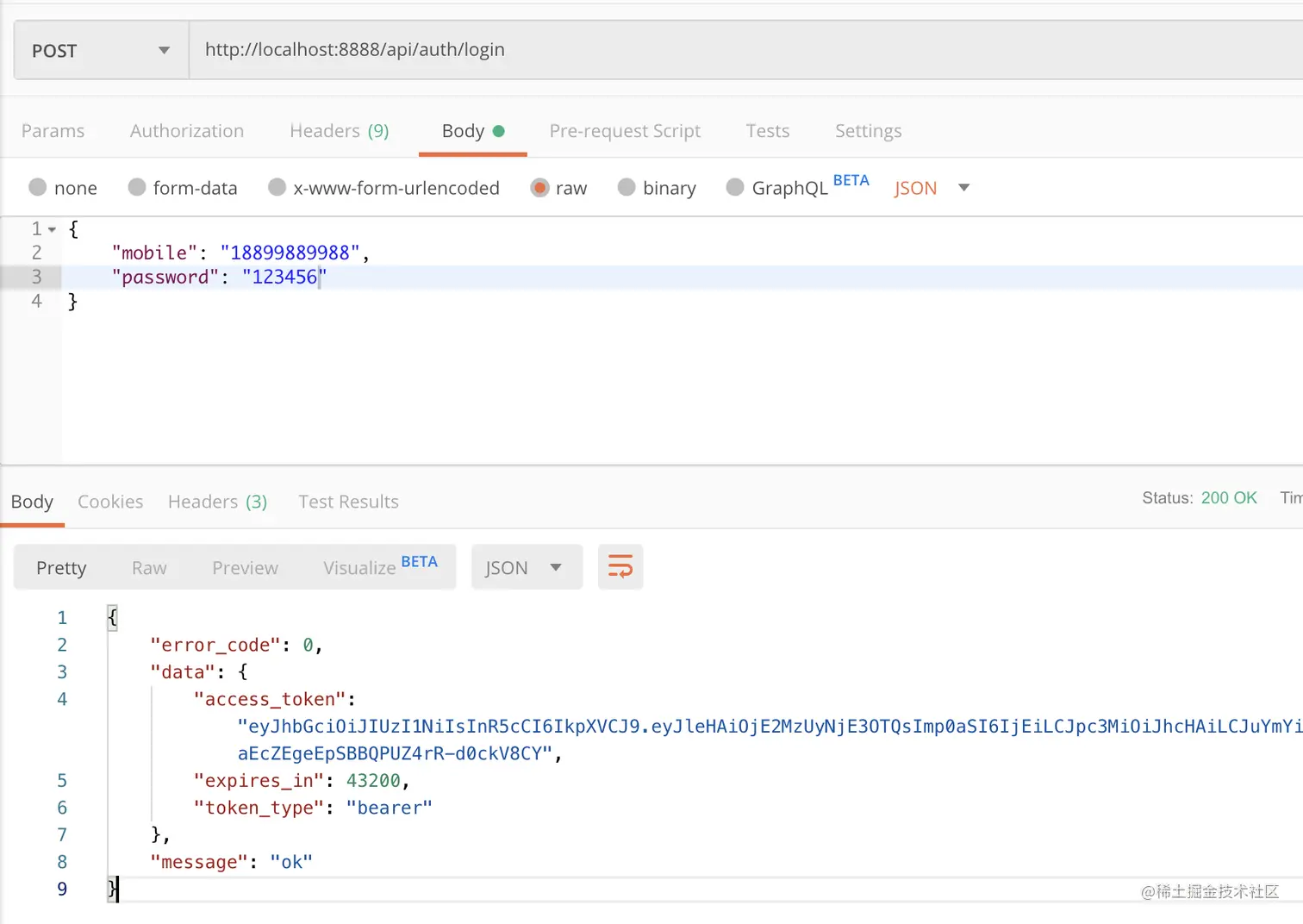Open the Pre-request Script tab

[625, 131]
